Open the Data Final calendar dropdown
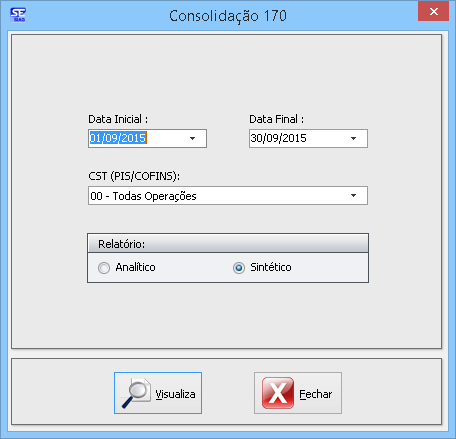 tap(353, 138)
